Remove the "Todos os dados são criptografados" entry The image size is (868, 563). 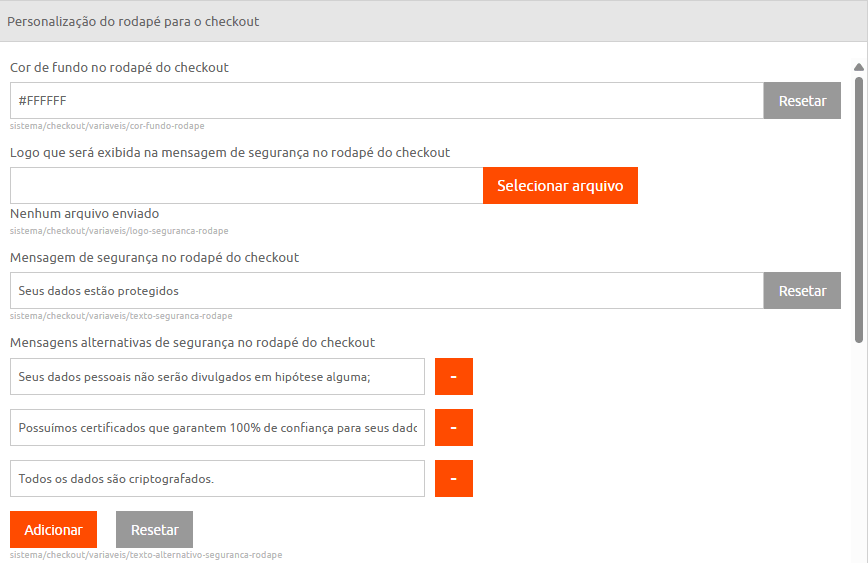tap(453, 479)
